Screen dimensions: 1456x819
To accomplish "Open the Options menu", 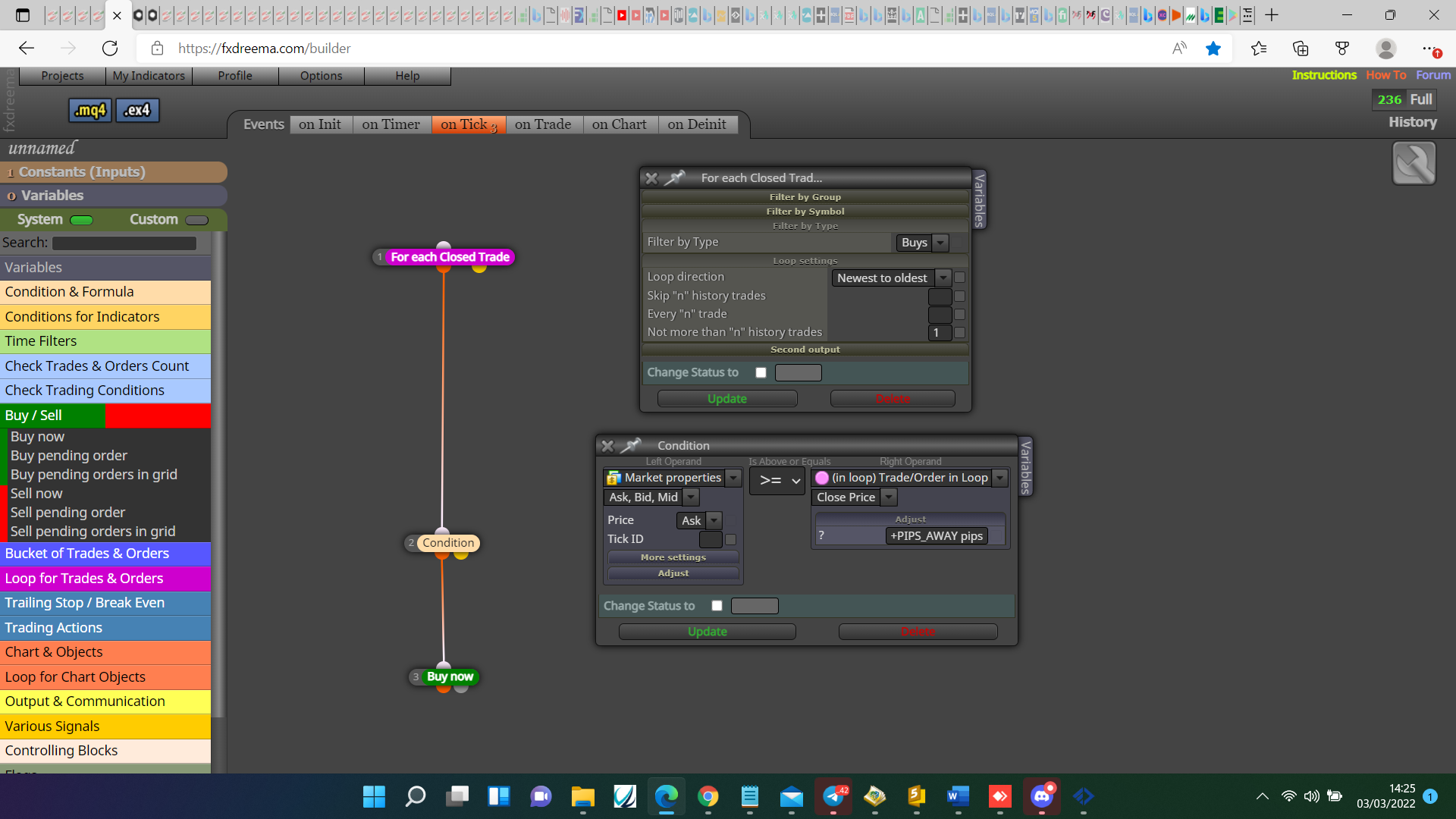I will pos(321,76).
